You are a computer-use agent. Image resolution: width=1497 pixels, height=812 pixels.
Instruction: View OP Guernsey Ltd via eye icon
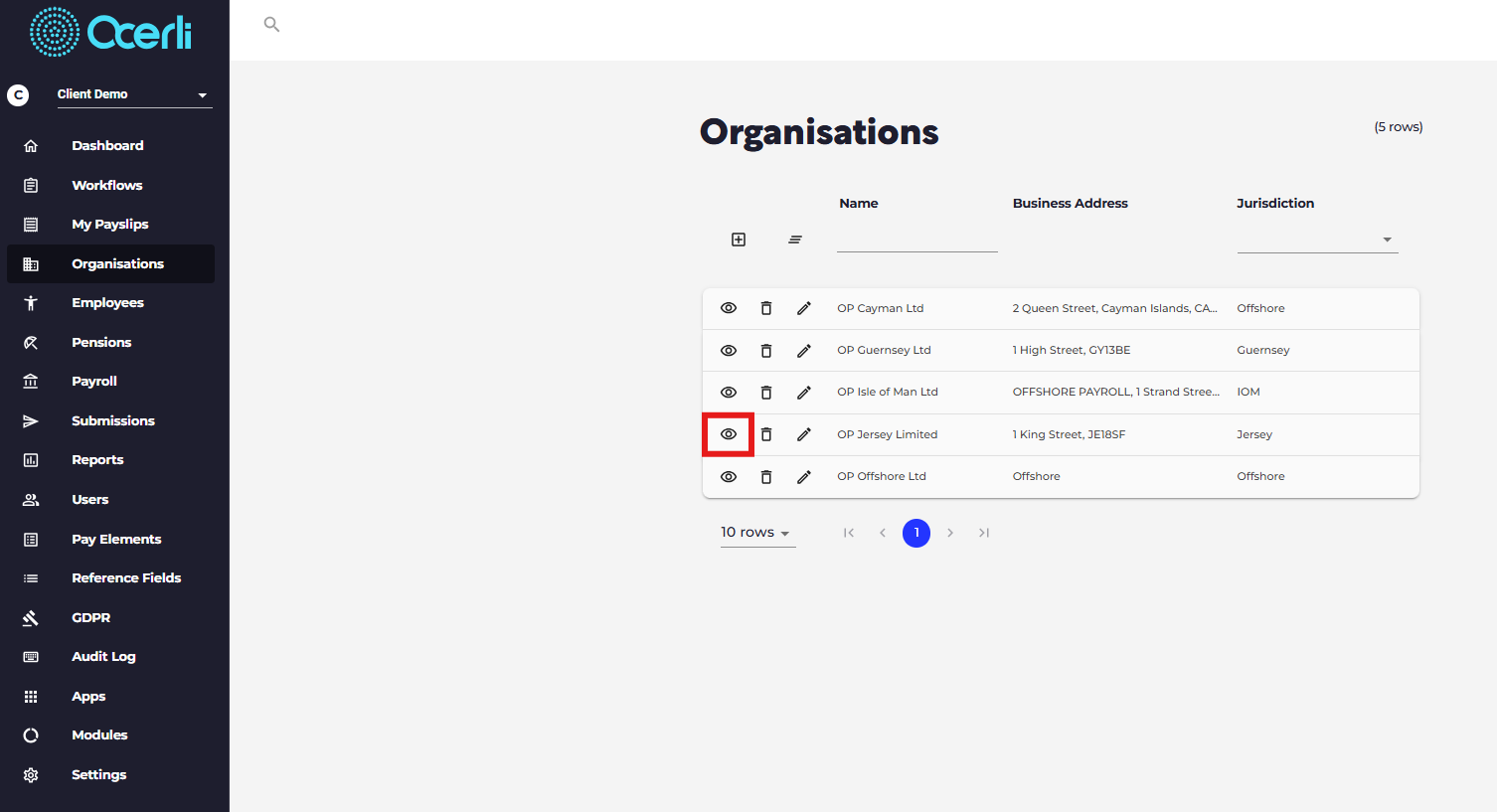pyautogui.click(x=729, y=350)
